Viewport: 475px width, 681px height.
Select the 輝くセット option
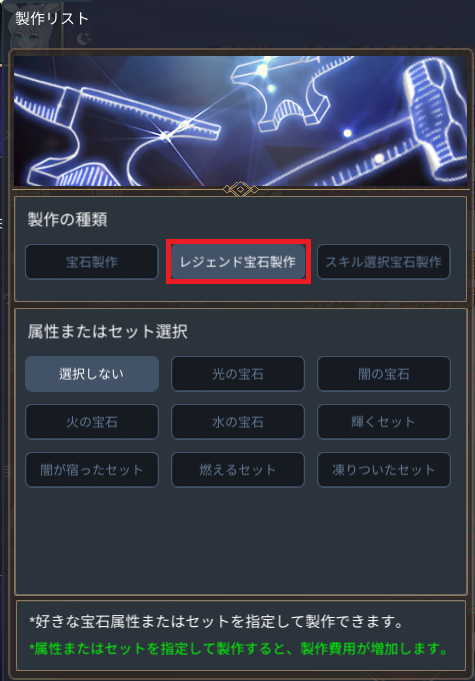click(x=384, y=422)
